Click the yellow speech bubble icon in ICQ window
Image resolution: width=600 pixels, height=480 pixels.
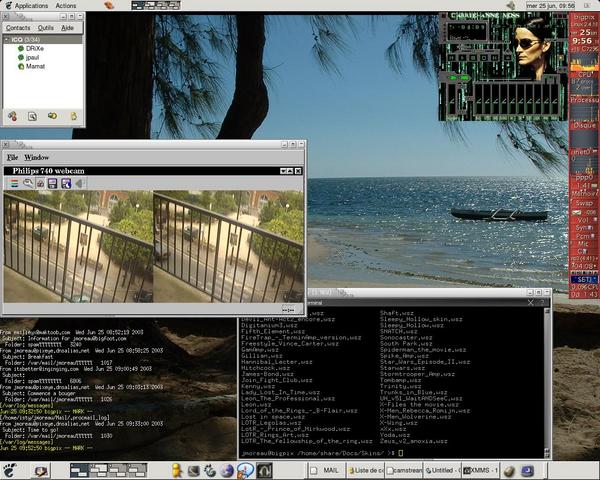(x=52, y=116)
